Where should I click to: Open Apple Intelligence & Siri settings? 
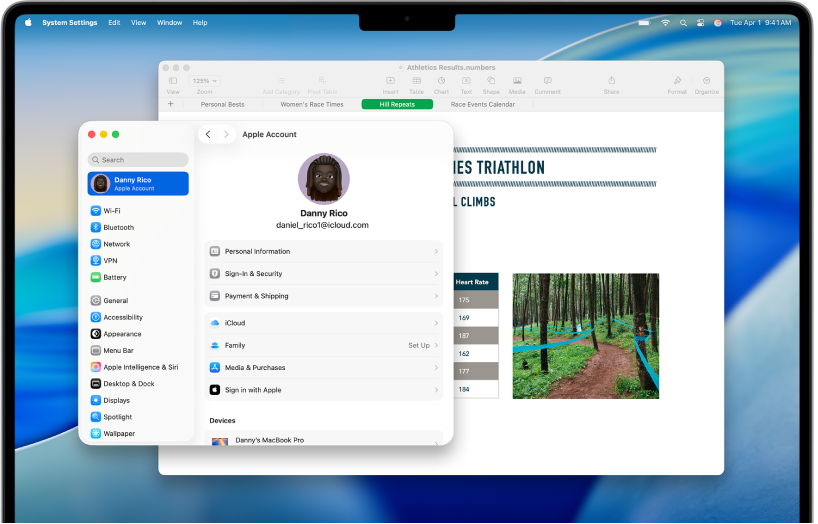(140, 367)
